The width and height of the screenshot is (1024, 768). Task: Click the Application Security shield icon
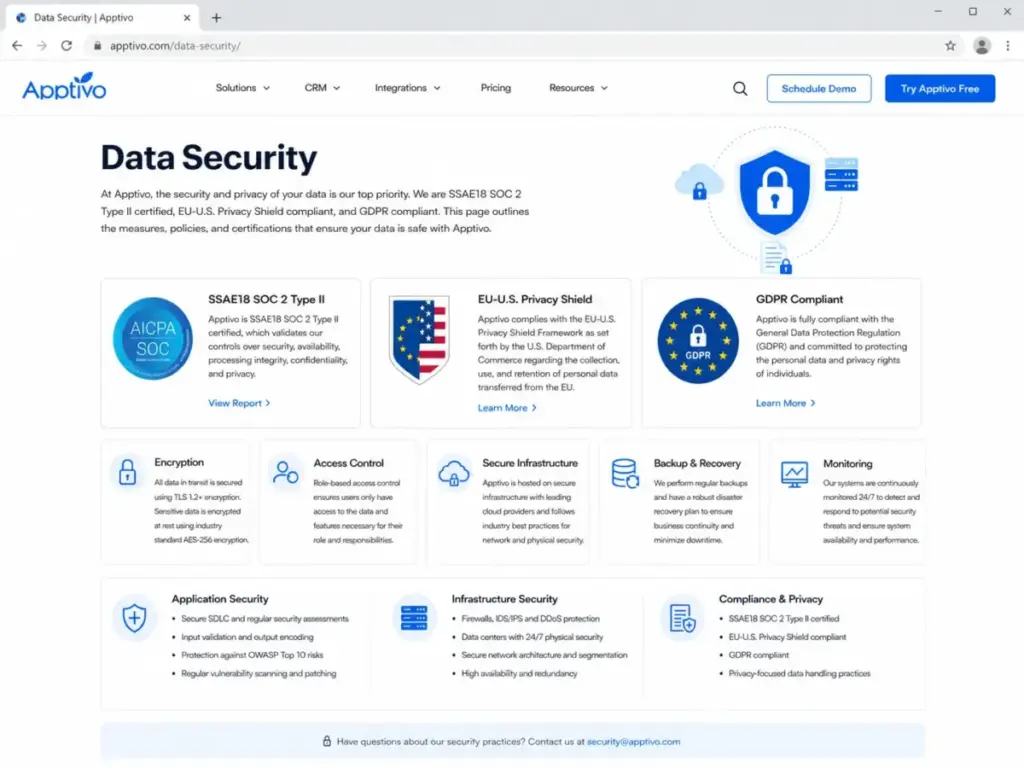point(135,617)
